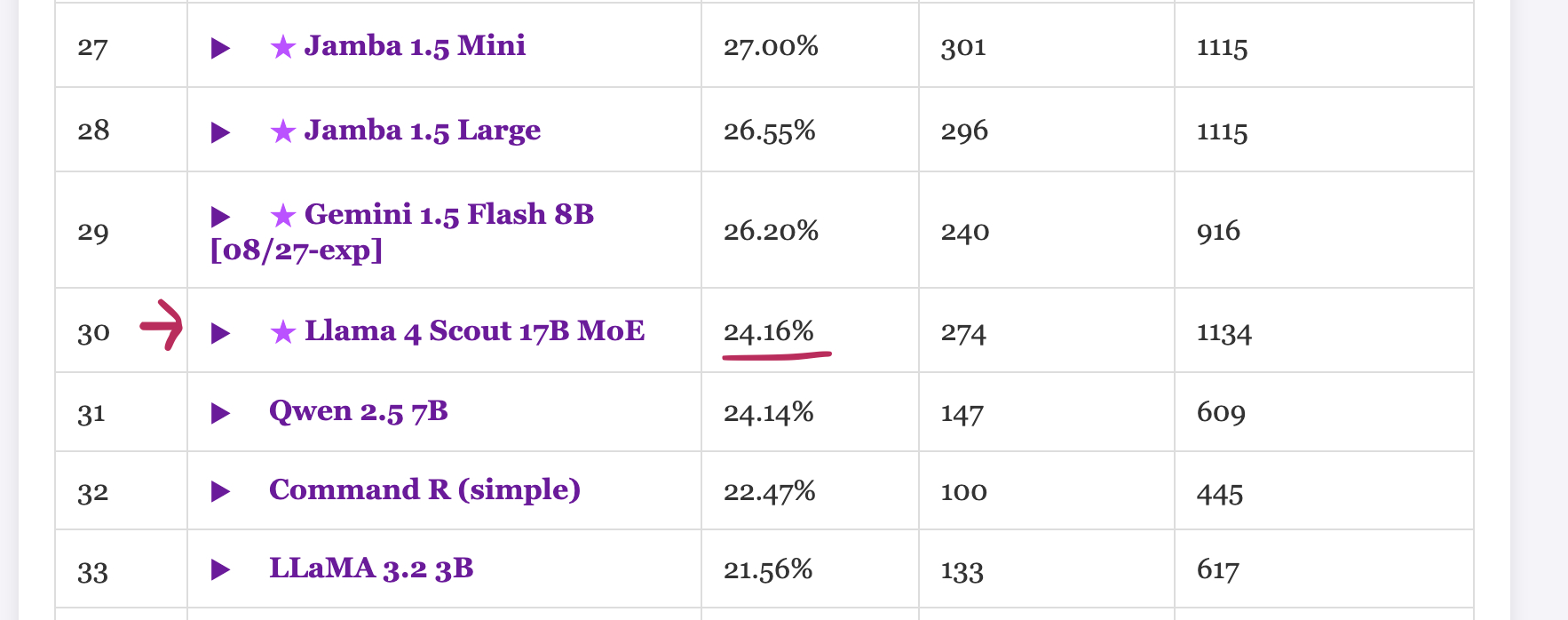Click the red arrow annotation at row 30
Image resolution: width=1568 pixels, height=620 pixels.
pyautogui.click(x=162, y=325)
